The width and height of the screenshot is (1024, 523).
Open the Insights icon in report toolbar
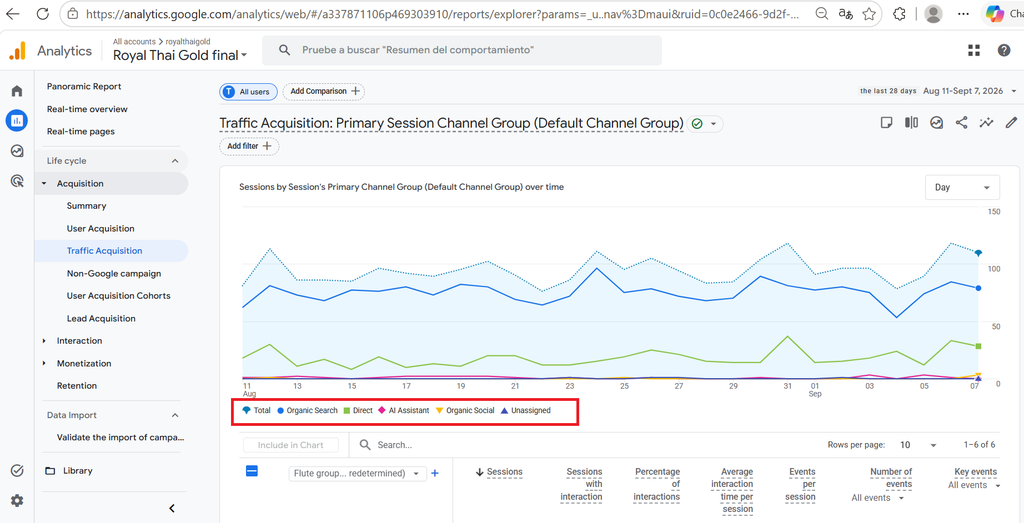click(x=936, y=123)
